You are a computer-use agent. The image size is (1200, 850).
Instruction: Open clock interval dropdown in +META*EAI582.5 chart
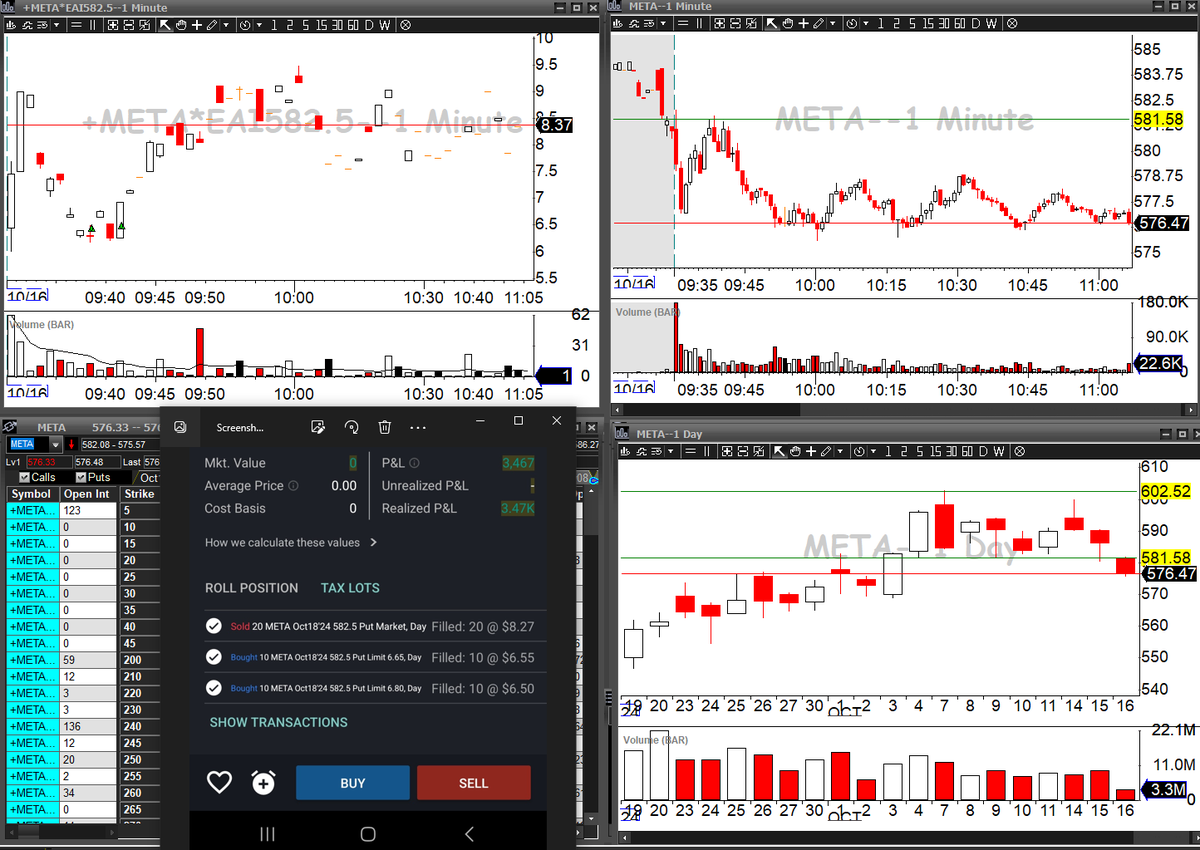[x=259, y=25]
